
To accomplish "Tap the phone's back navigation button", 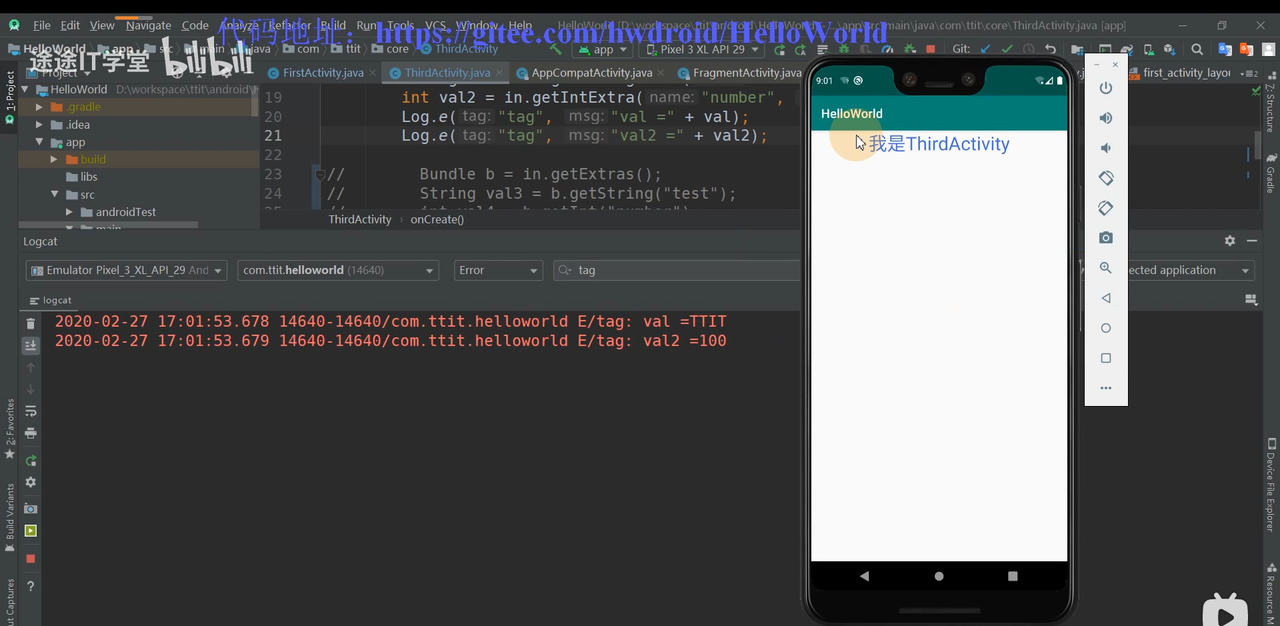I will pyautogui.click(x=865, y=576).
